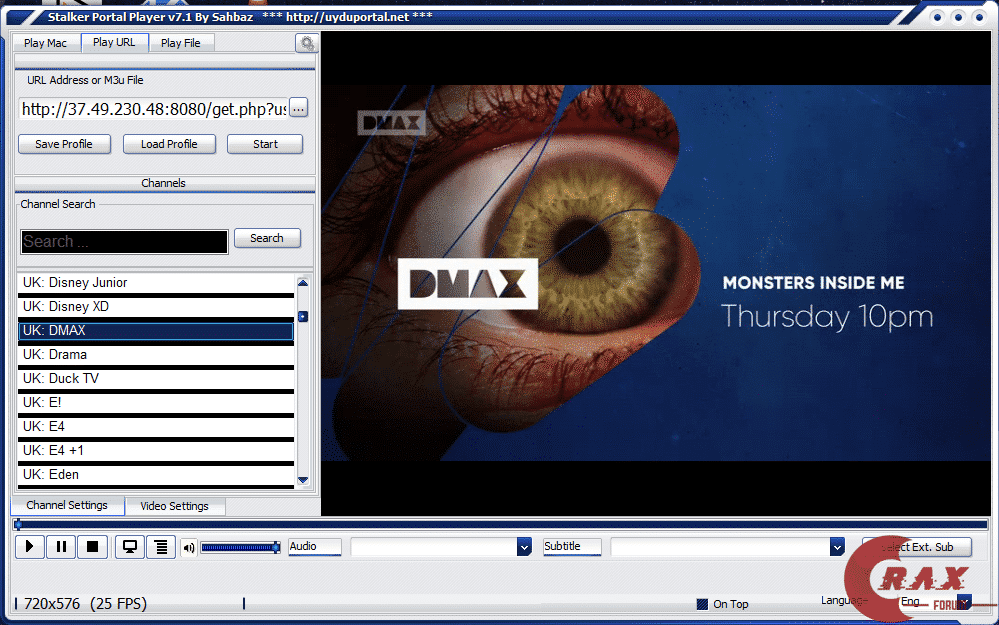
Task: Click the channel list scroll down arrow
Action: click(303, 480)
